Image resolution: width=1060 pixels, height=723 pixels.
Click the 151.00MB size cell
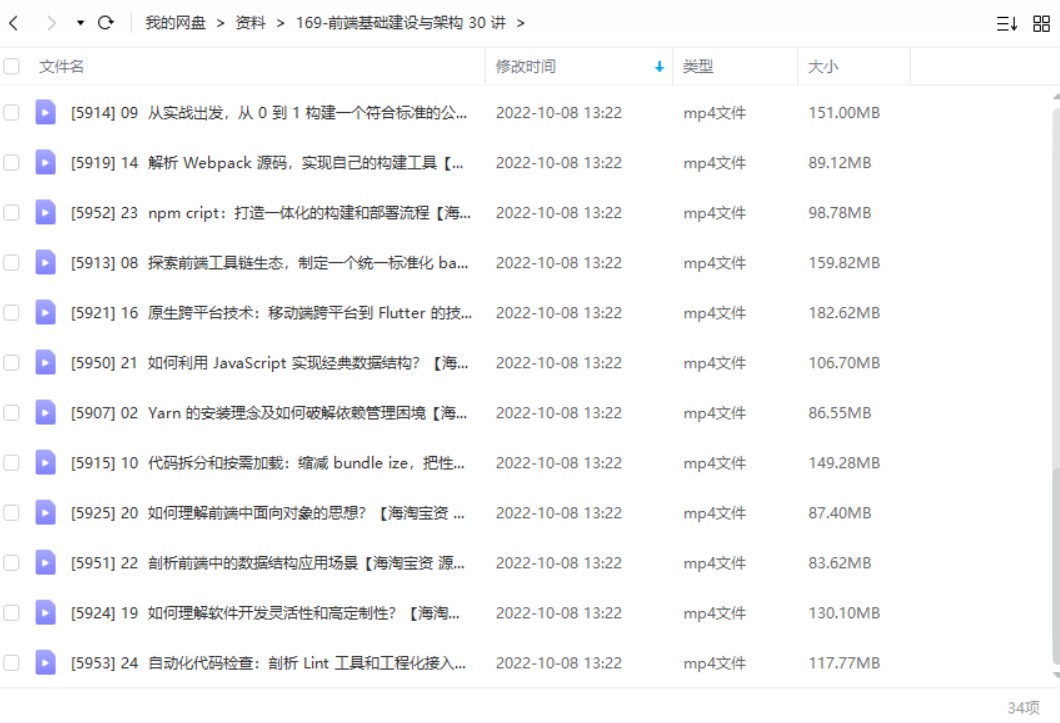pyautogui.click(x=844, y=112)
